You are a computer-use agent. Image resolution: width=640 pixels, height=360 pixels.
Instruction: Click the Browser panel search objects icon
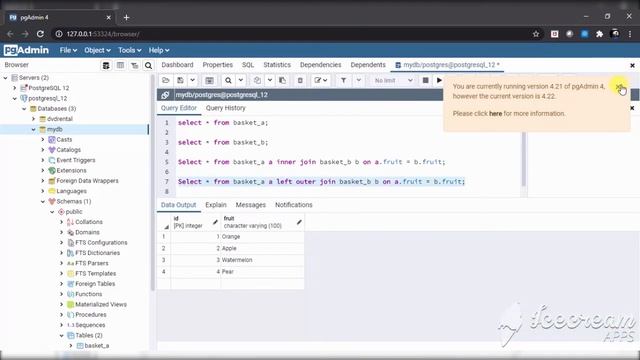(148, 65)
